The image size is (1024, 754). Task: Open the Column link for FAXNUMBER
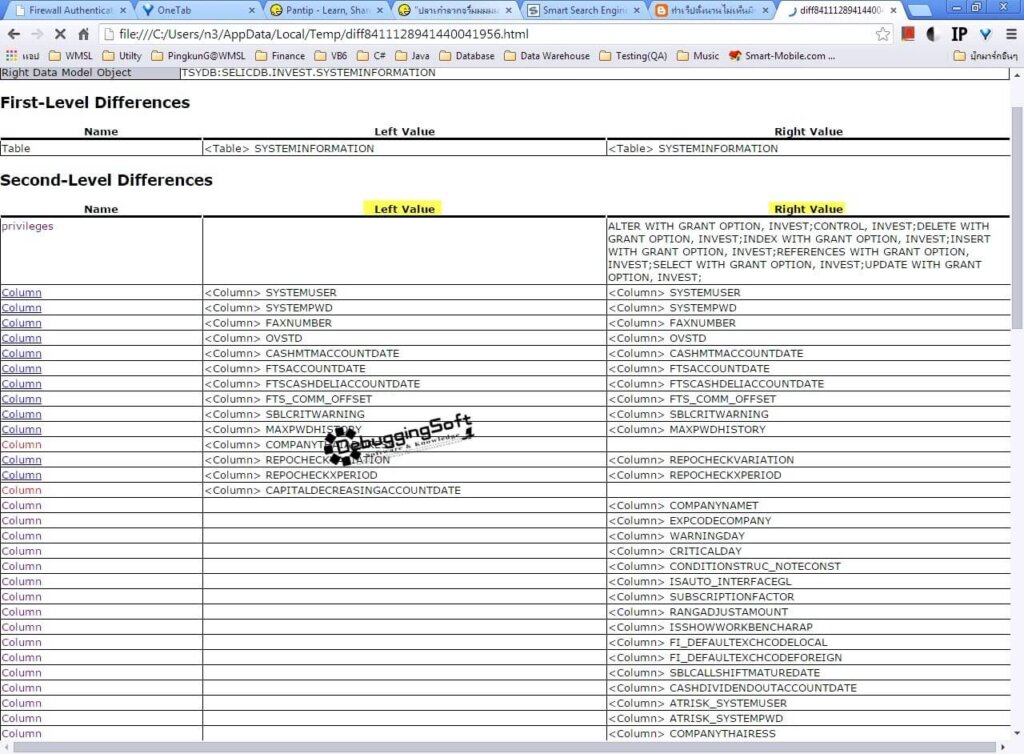(22, 323)
